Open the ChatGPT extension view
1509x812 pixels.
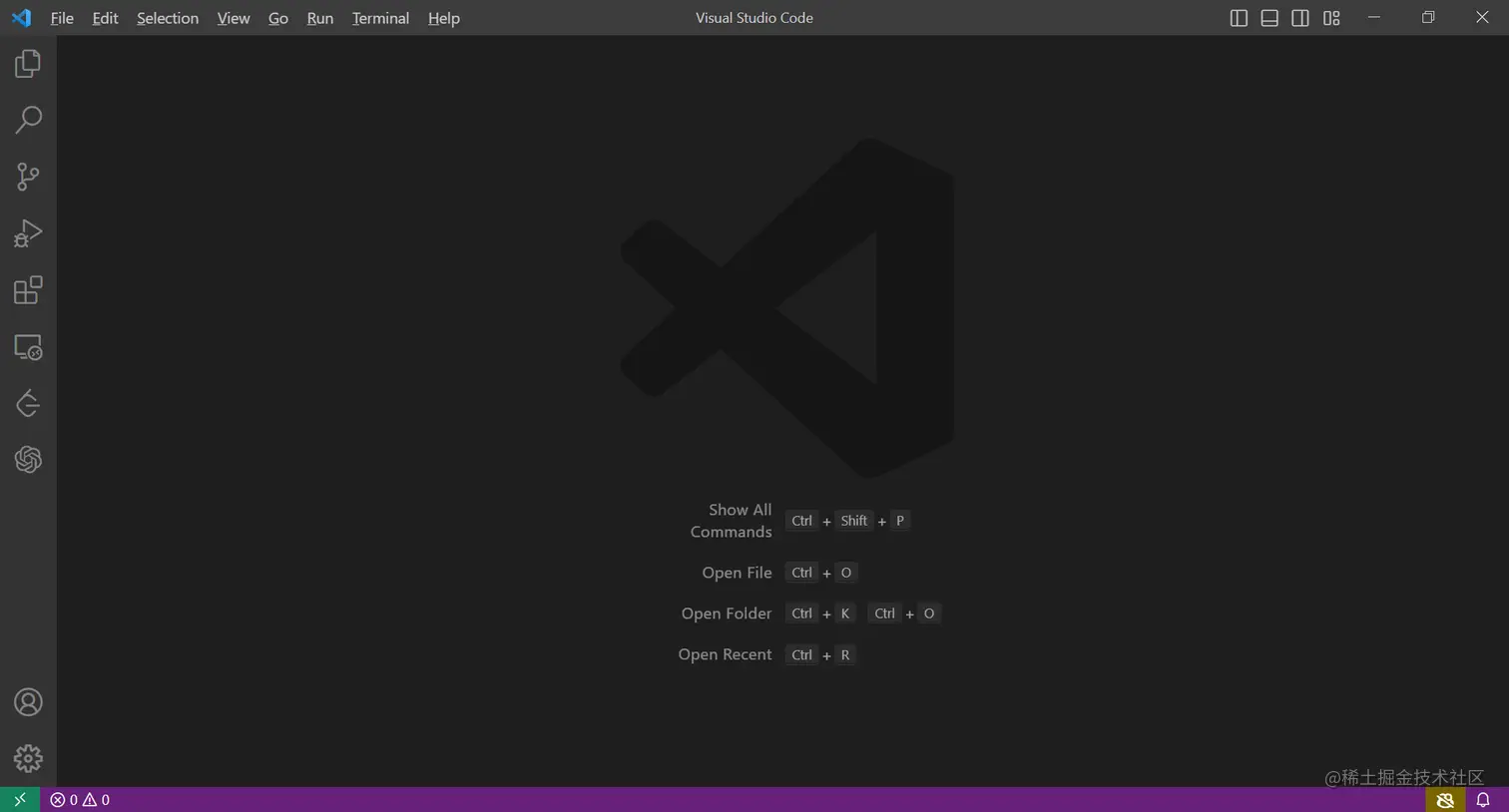[28, 460]
